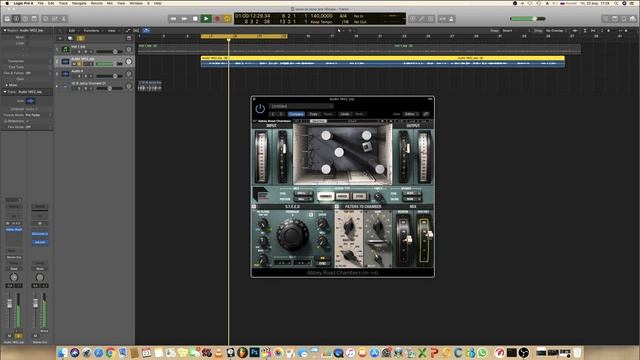This screenshot has width=640, height=360.
Task: Open the Editors scissors button
Action: click(64, 19)
